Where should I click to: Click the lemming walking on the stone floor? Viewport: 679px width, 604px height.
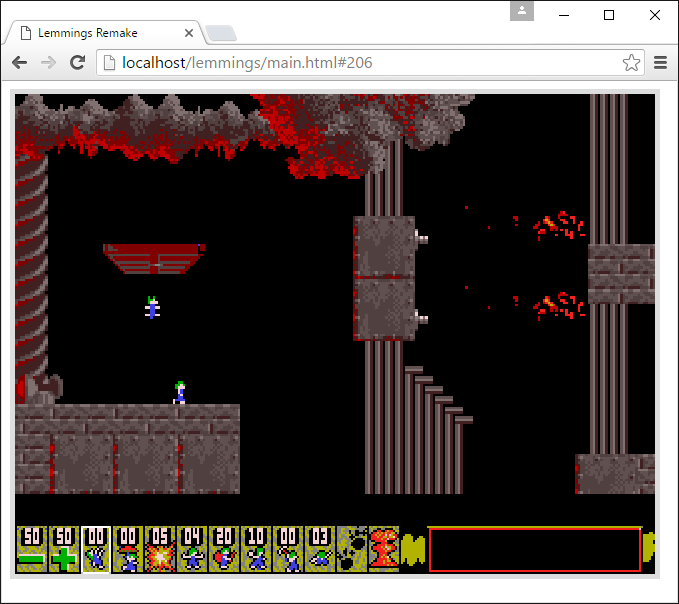(x=180, y=393)
